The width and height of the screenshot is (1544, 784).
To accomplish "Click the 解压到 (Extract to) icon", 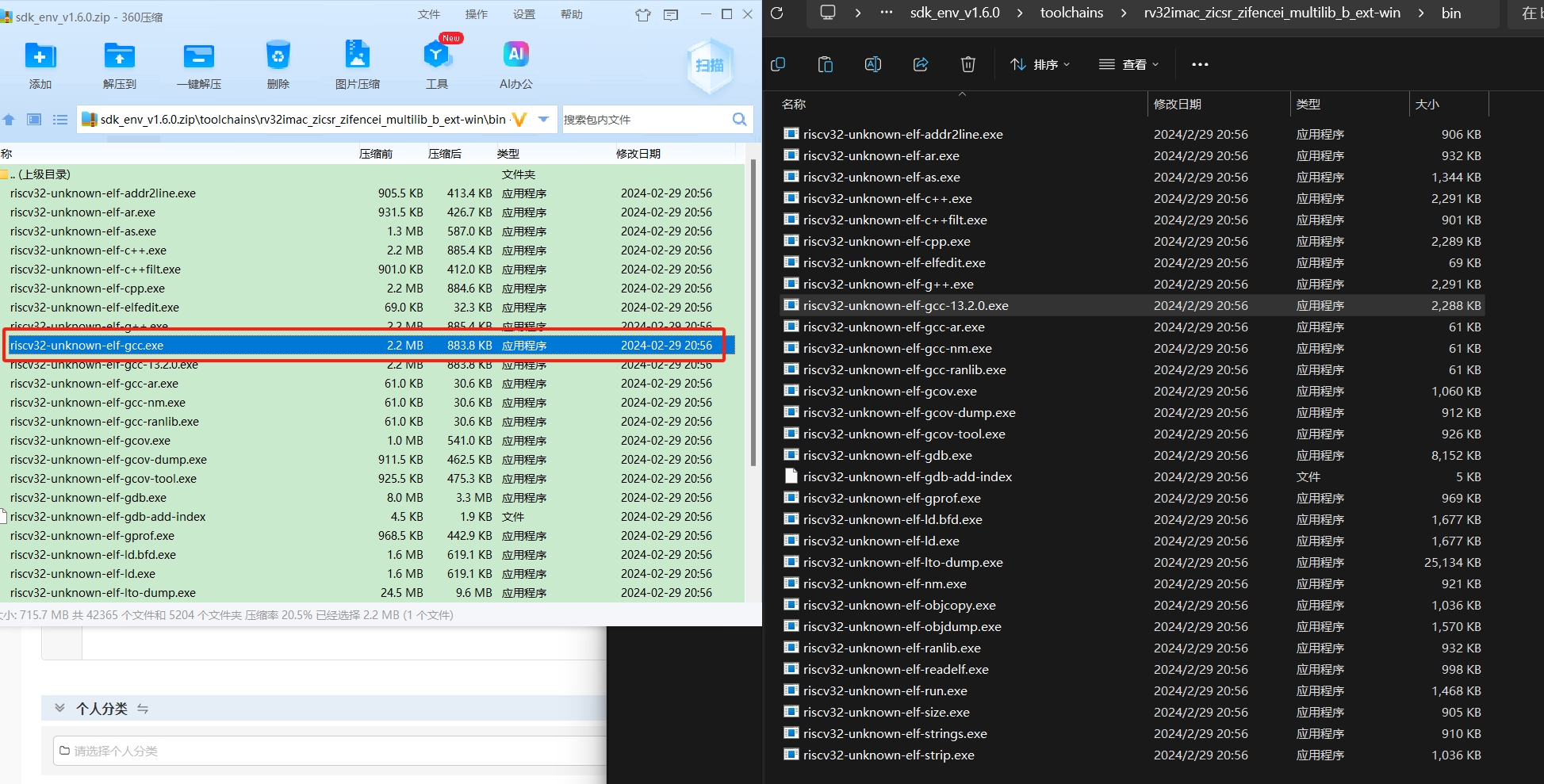I will pyautogui.click(x=120, y=57).
